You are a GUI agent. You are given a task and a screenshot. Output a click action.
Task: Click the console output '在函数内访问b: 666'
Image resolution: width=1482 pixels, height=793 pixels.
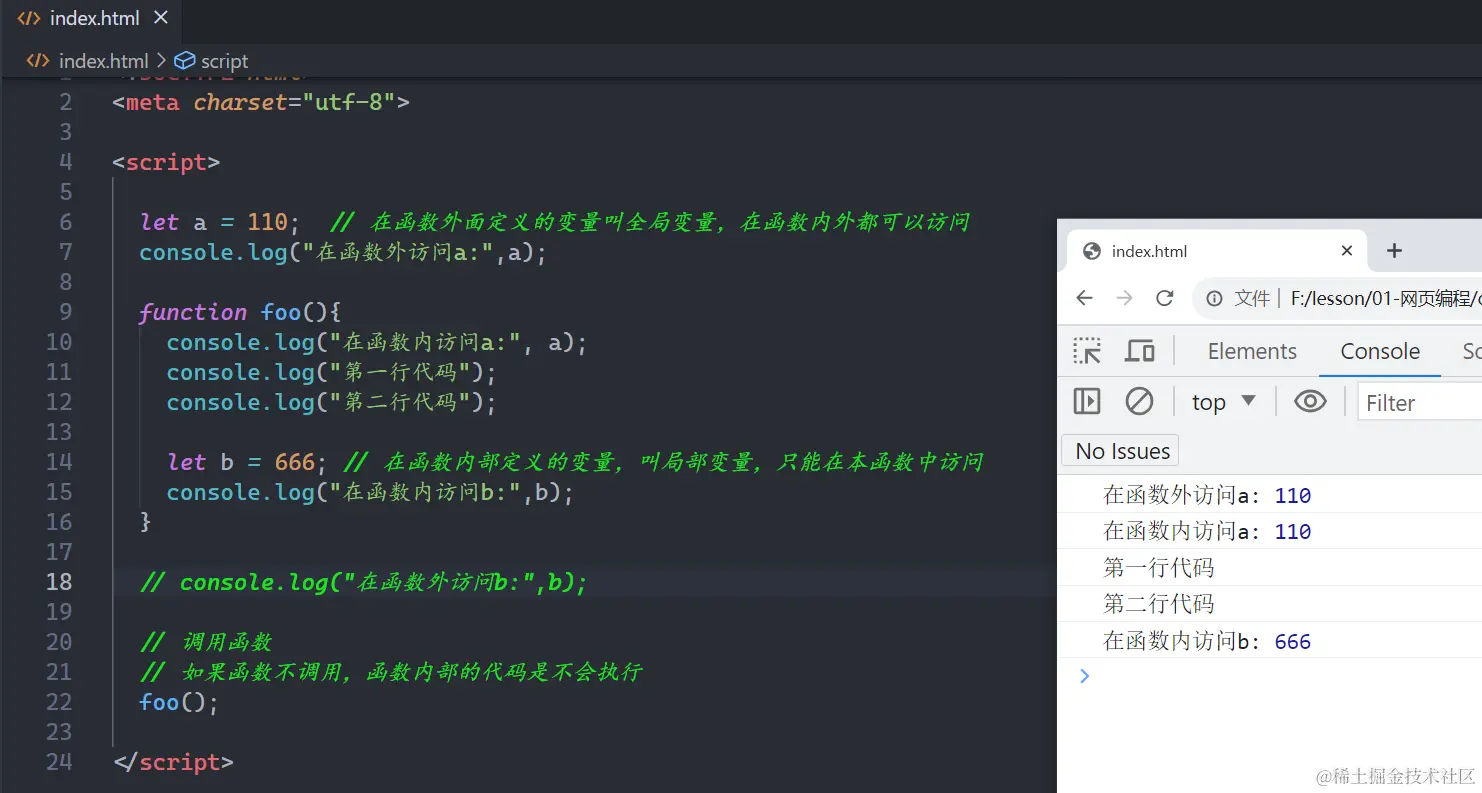[x=1207, y=641]
